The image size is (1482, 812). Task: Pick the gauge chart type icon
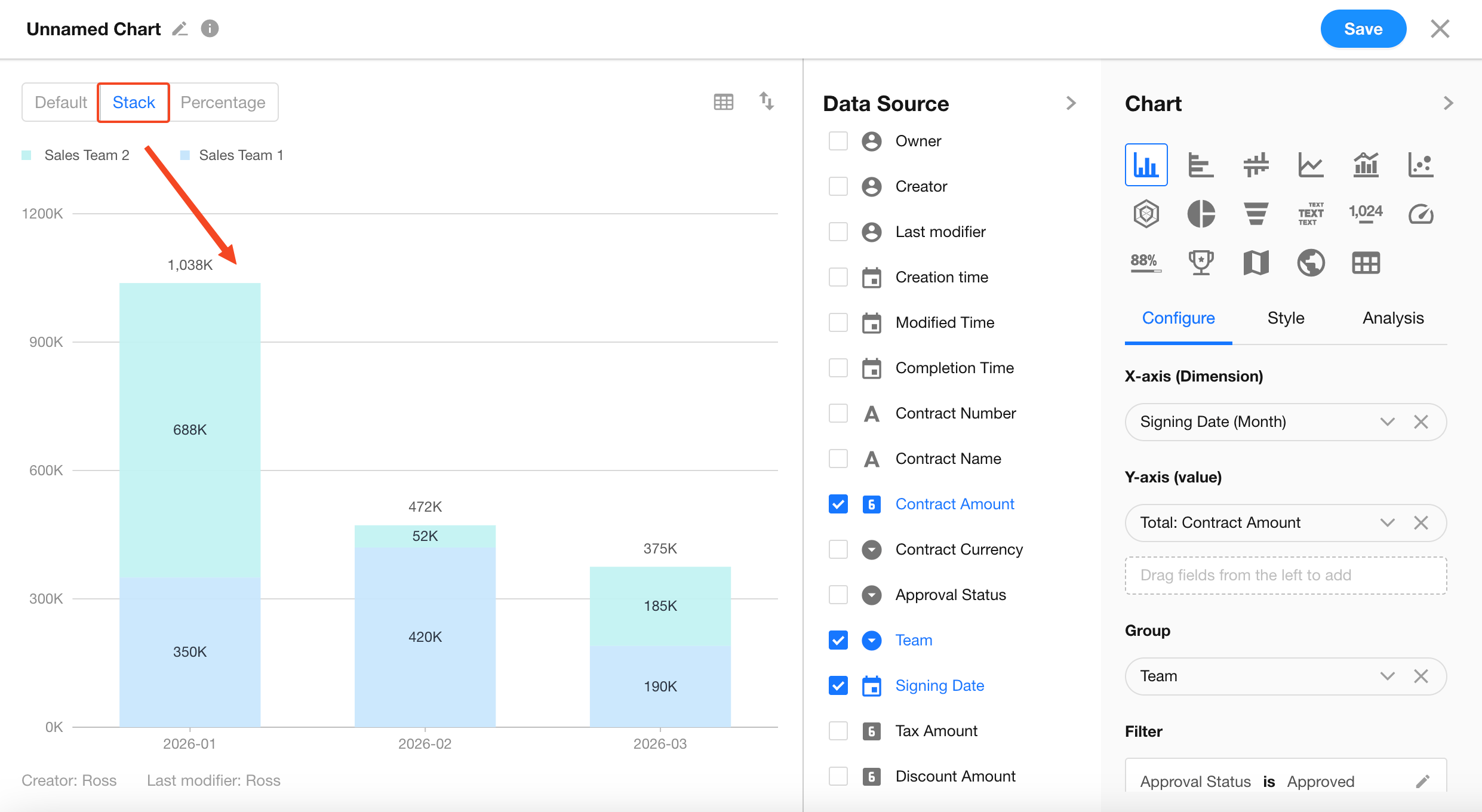pos(1420,214)
